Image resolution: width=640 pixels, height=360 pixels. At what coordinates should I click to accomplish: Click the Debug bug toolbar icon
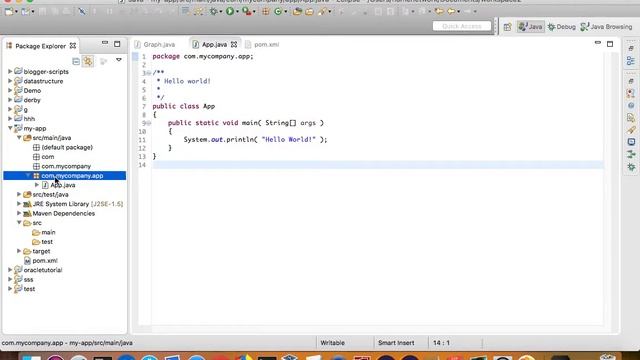click(x=213, y=11)
